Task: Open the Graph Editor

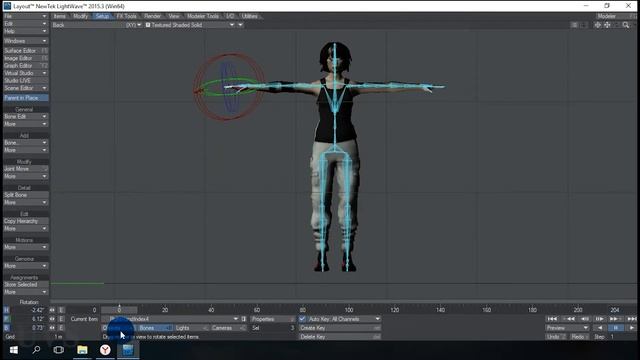Action: 26,65
